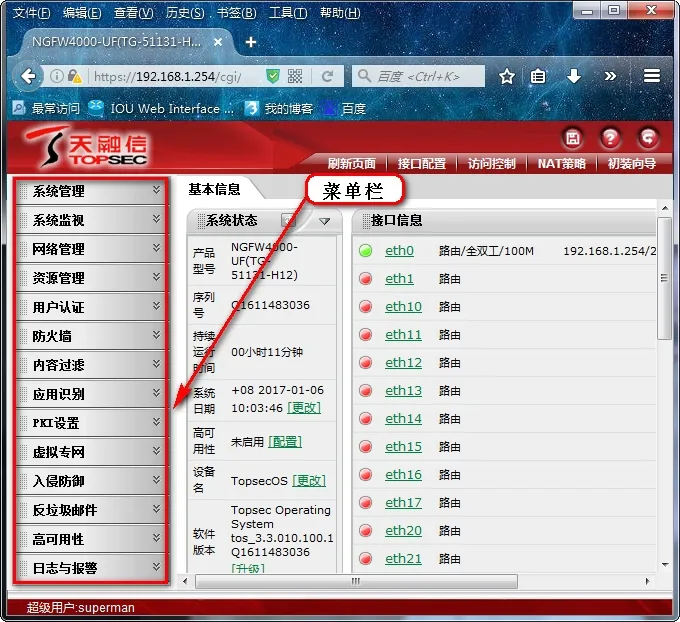Expand the 日志与报警 menu section
This screenshot has height=622, width=680.
91,568
